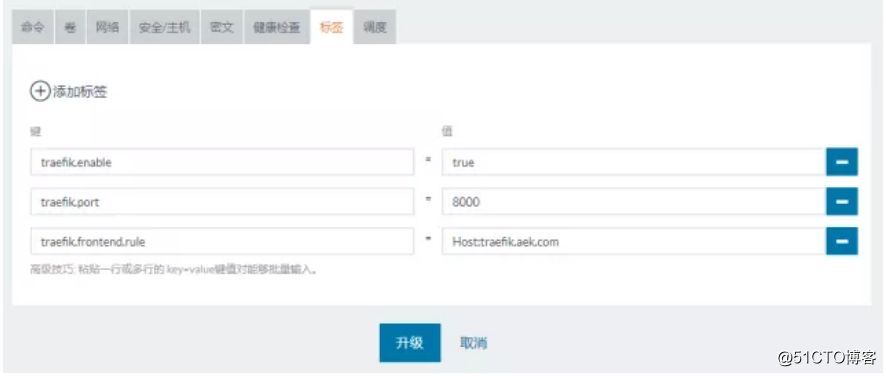This screenshot has height=376, width=886.
Task: Edit the traefik.enable key field
Action: 222,162
